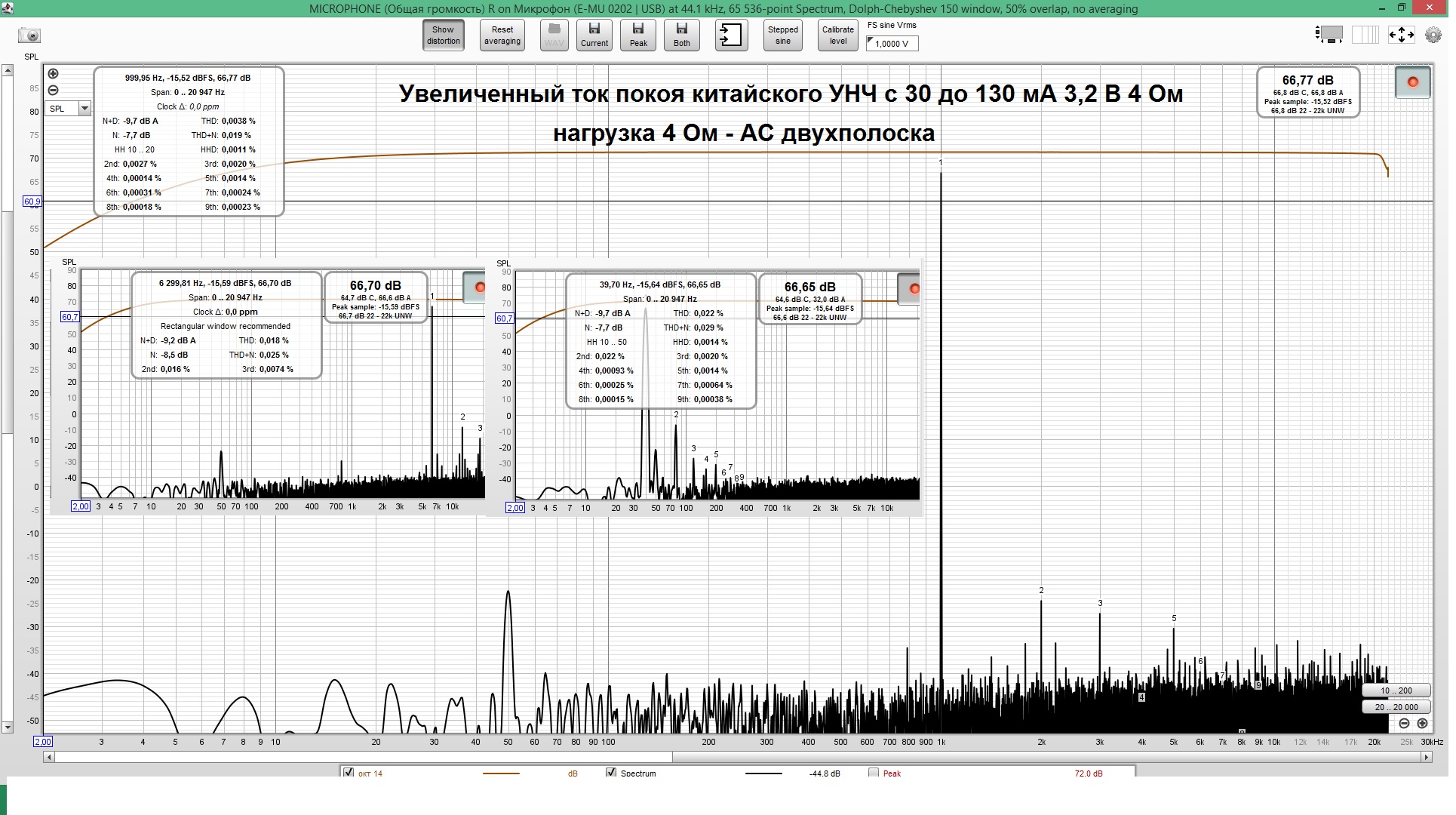Click the zoom out magnifier below zoom in

click(x=53, y=91)
